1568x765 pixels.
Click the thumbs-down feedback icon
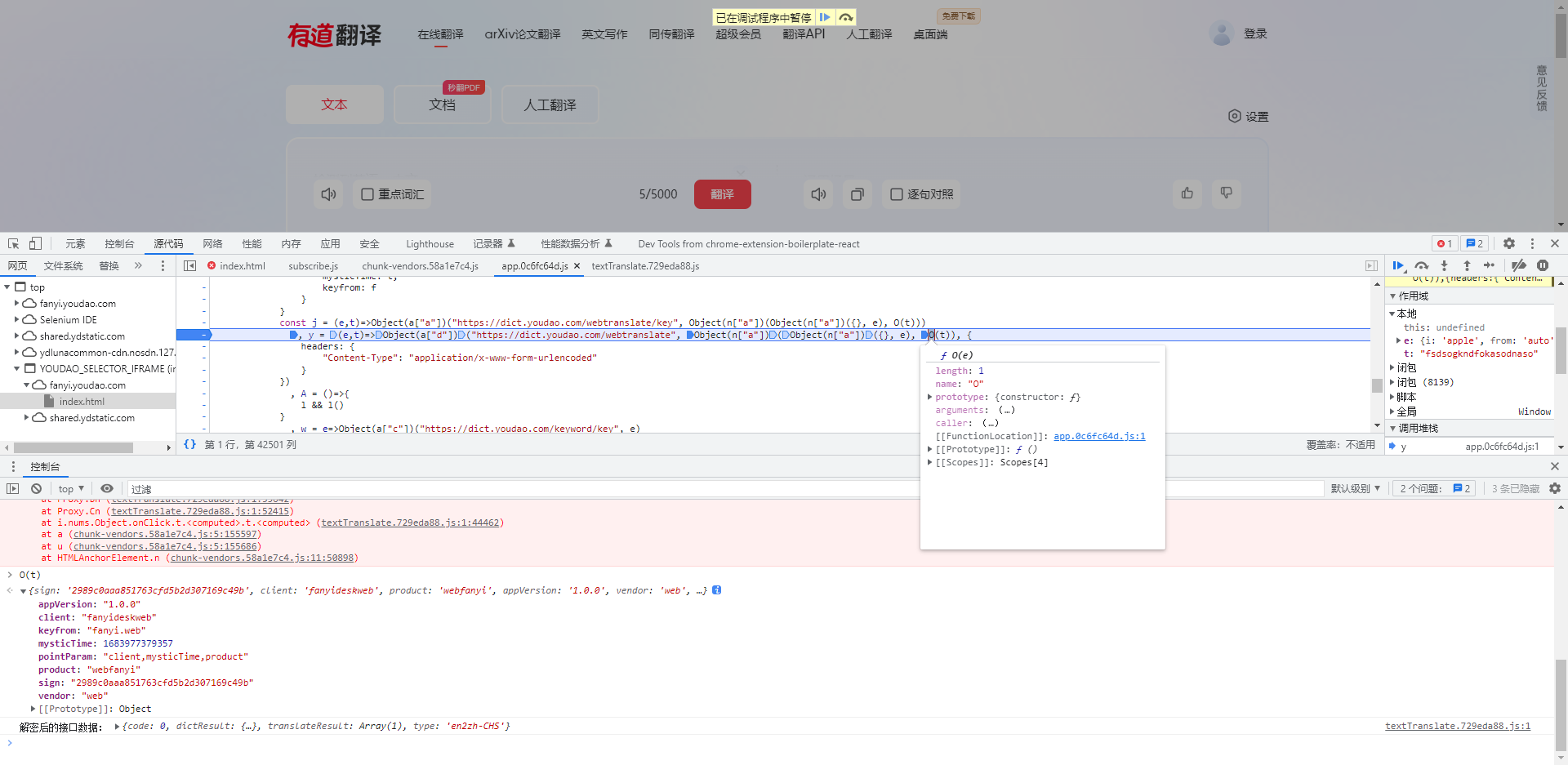(1227, 193)
